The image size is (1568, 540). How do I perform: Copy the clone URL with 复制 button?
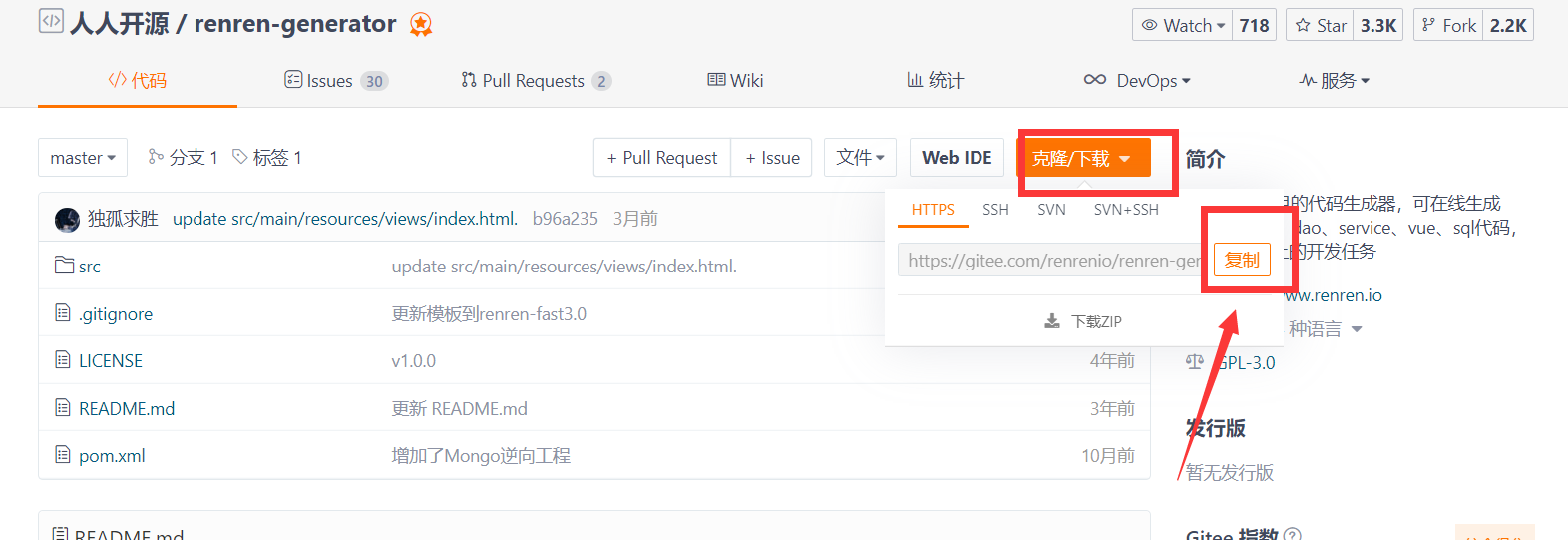point(1242,260)
